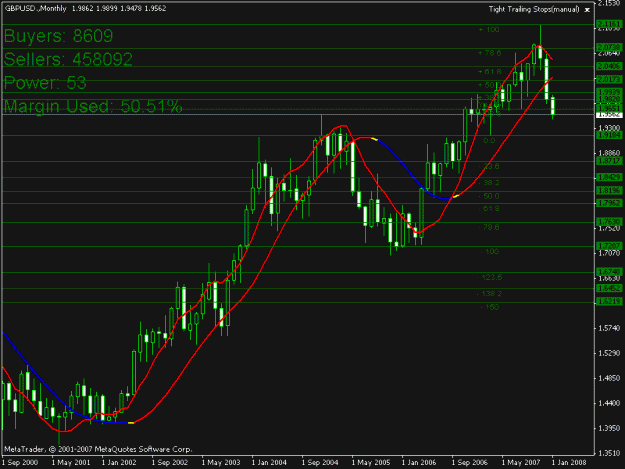Click the 1.9300 price scale value
The width and height of the screenshot is (625, 469).
(609, 128)
